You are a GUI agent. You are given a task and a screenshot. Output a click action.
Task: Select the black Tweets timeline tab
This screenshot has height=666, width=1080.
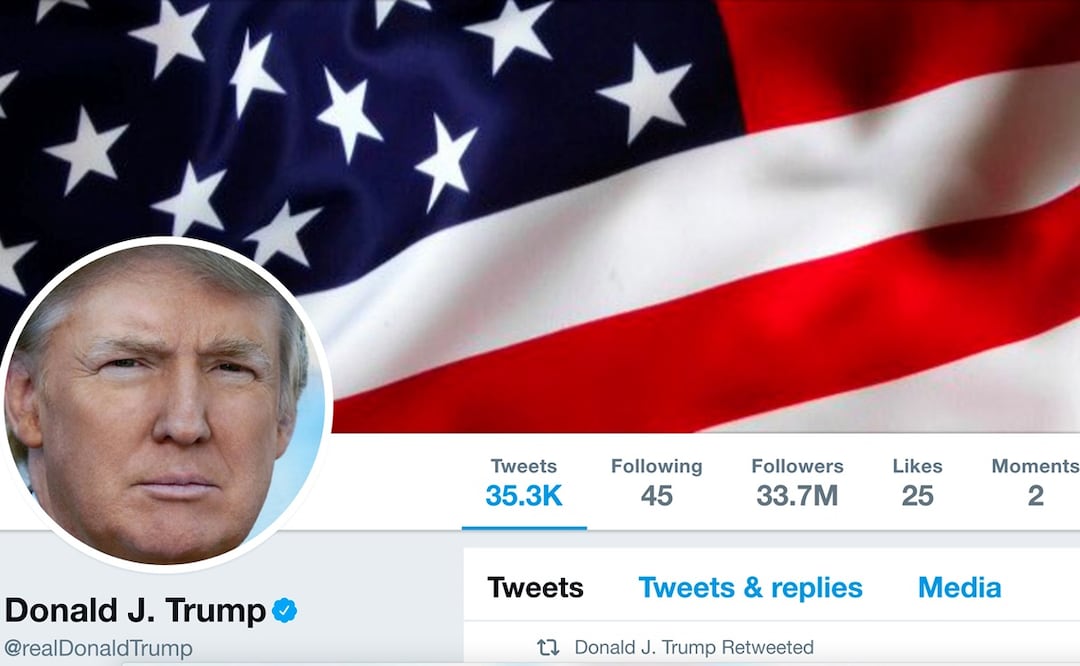tap(535, 588)
